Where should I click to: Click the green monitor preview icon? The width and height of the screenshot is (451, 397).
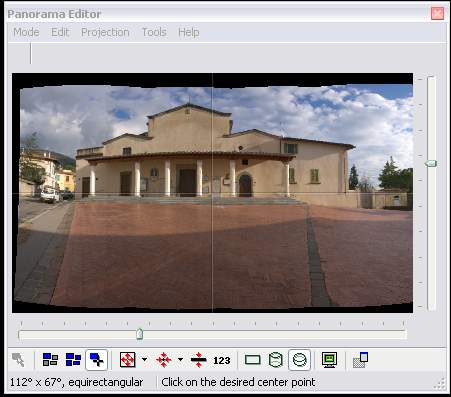(x=330, y=360)
